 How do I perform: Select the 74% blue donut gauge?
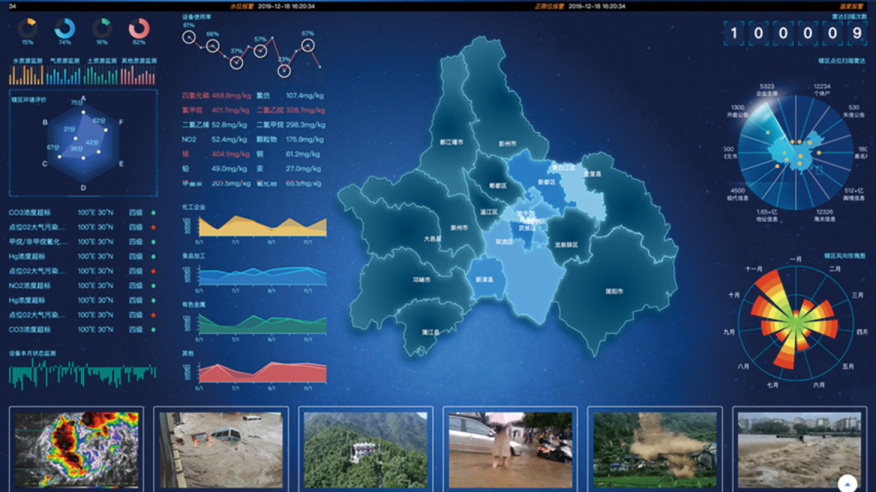pos(65,28)
